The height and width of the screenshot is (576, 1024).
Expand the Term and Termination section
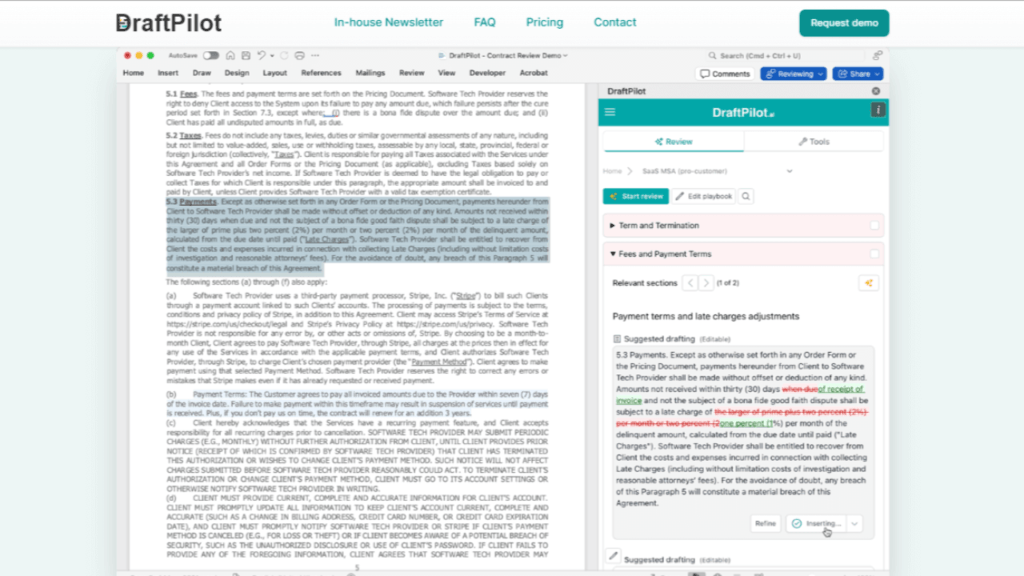tap(613, 225)
